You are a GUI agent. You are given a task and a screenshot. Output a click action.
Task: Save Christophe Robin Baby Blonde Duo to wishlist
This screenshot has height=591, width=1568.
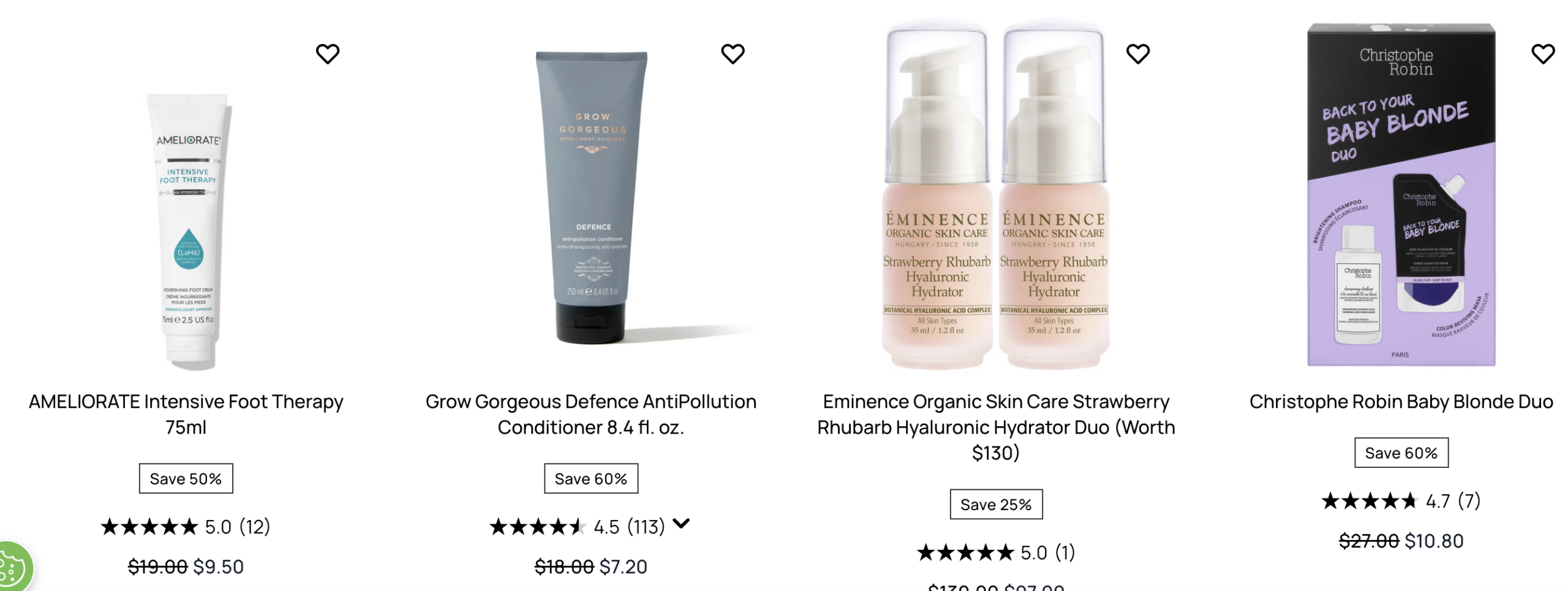1542,54
